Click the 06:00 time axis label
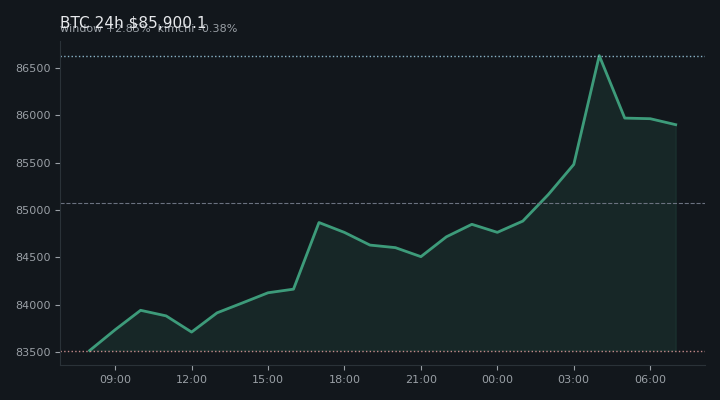720x400 pixels. [650, 379]
